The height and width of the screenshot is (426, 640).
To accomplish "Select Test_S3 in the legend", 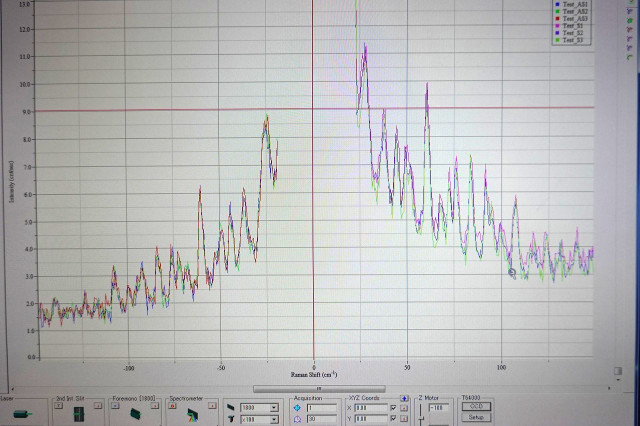I will [x=574, y=39].
